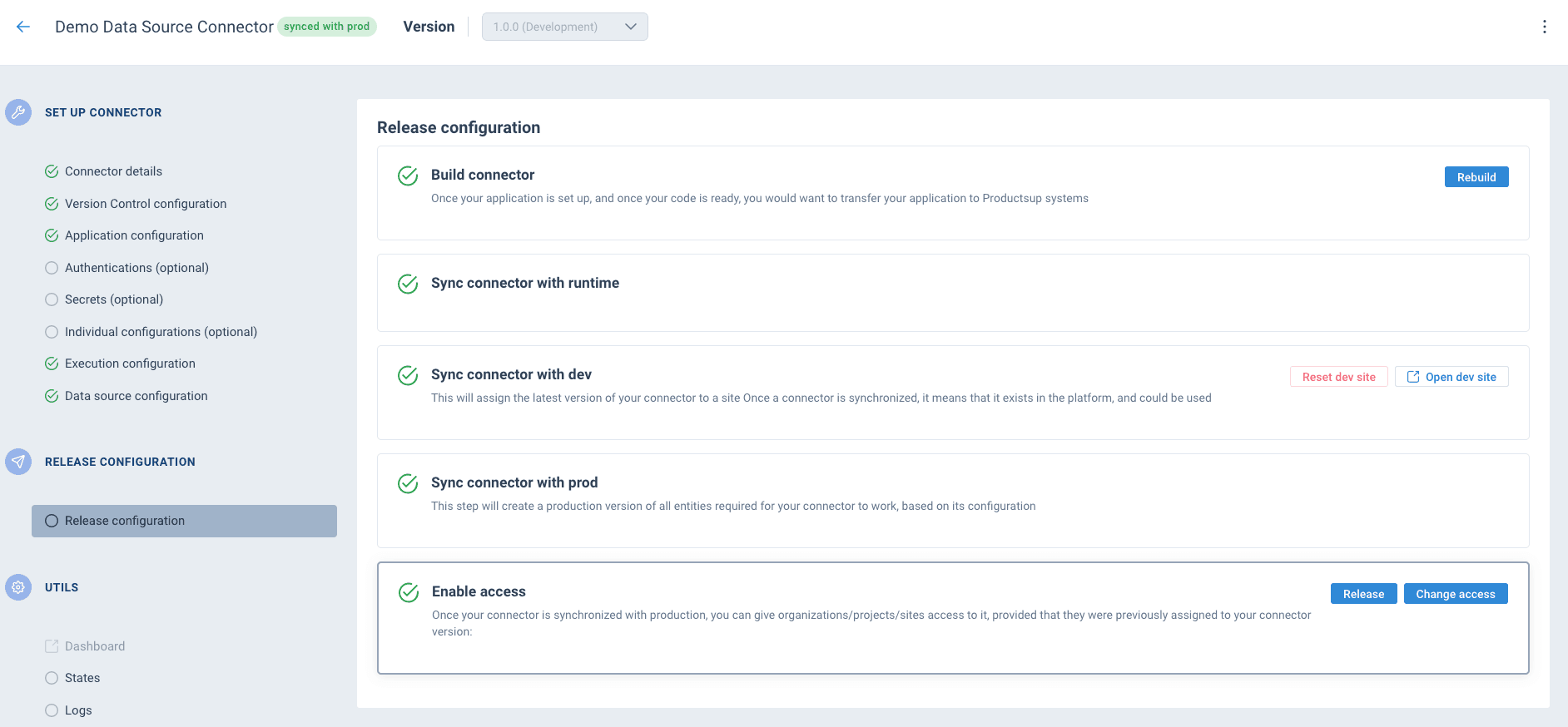
Task: Select the Authentications (optional) step
Action: click(x=136, y=268)
